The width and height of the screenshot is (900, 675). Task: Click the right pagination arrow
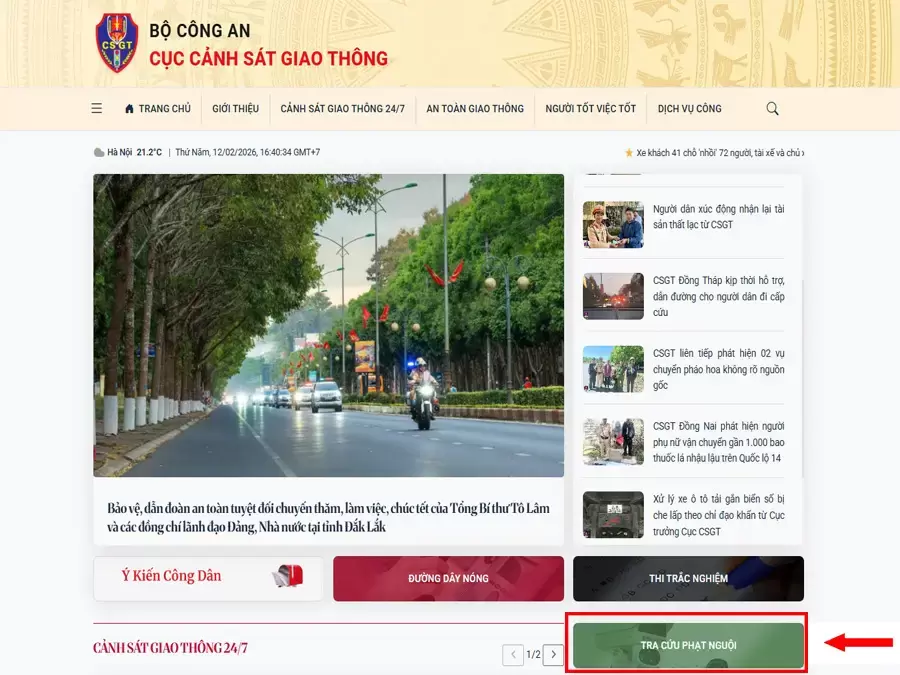click(x=553, y=654)
